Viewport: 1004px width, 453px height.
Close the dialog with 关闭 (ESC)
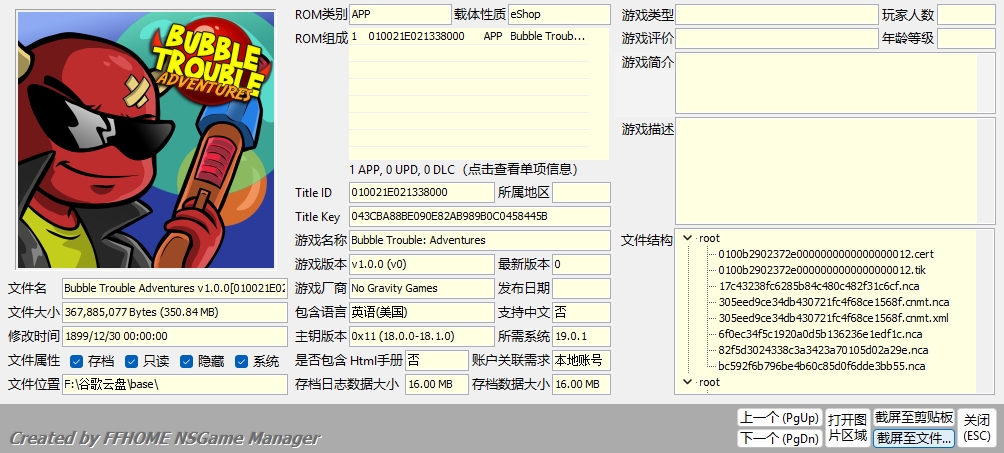coord(977,428)
